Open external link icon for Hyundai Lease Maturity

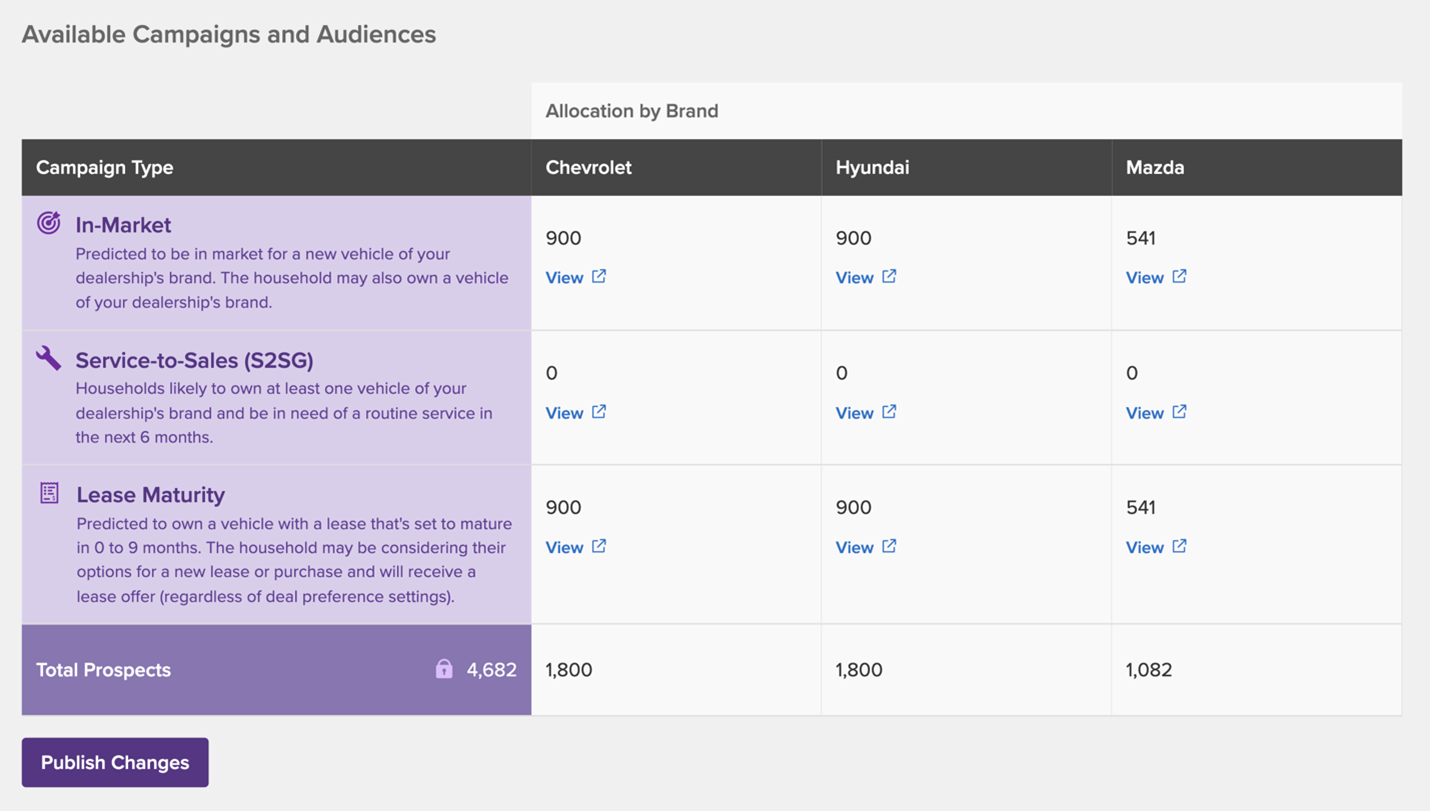pos(889,546)
